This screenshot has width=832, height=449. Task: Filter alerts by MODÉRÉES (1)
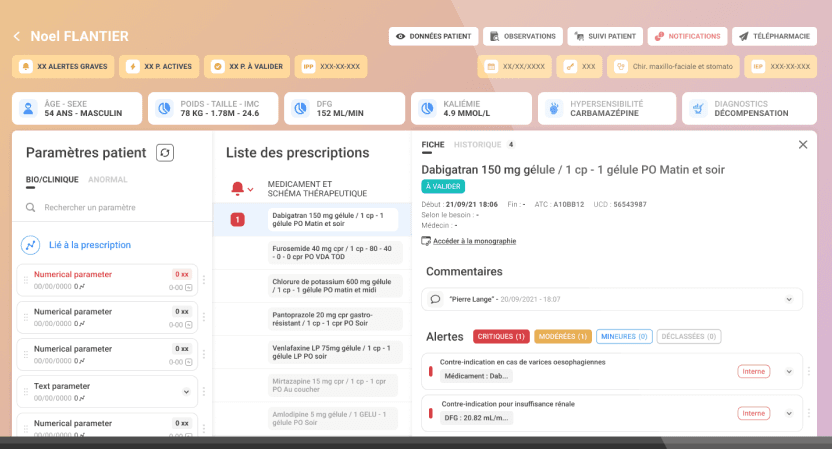click(x=562, y=336)
